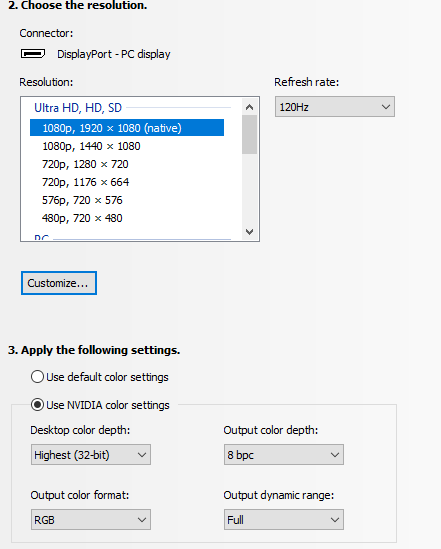The height and width of the screenshot is (549, 441).
Task: Open the Output dynamic range dropdown
Action: (284, 520)
